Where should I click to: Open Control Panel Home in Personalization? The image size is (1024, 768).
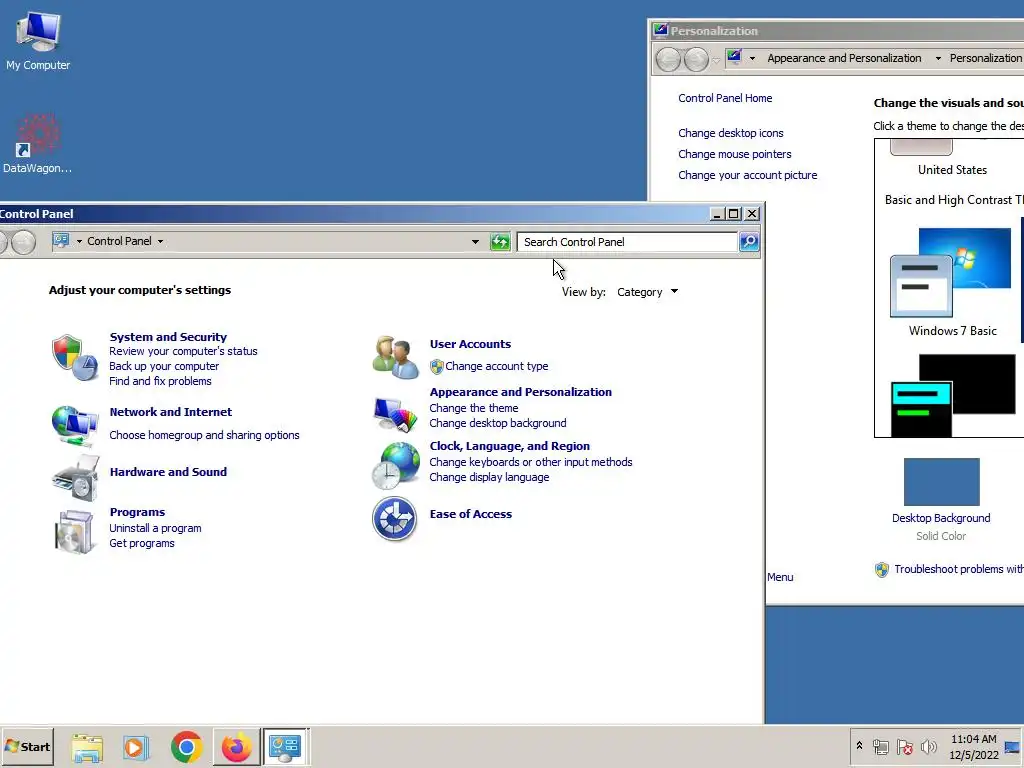point(725,98)
